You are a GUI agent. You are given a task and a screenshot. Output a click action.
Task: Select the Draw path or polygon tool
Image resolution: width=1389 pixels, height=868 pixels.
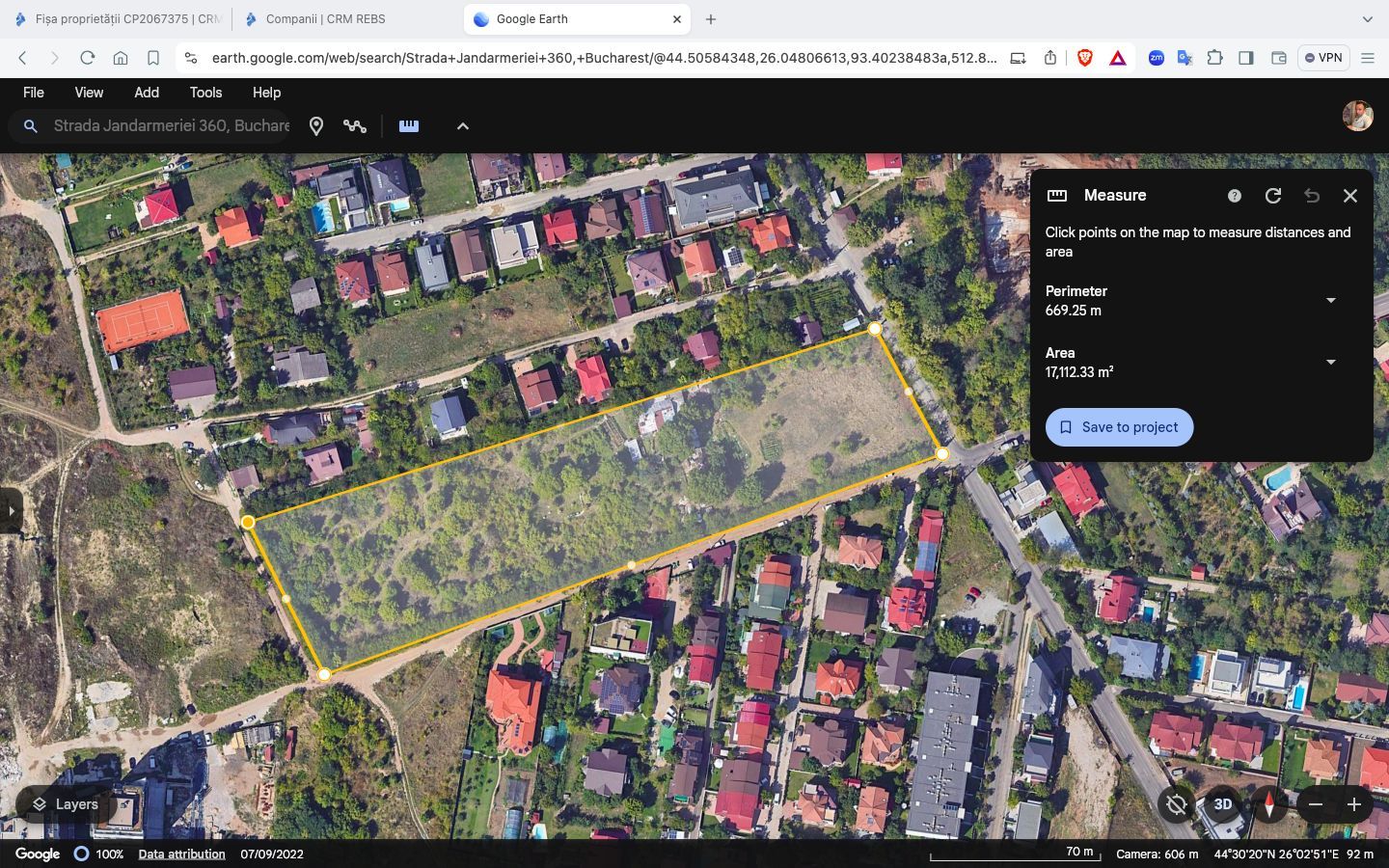[355, 126]
